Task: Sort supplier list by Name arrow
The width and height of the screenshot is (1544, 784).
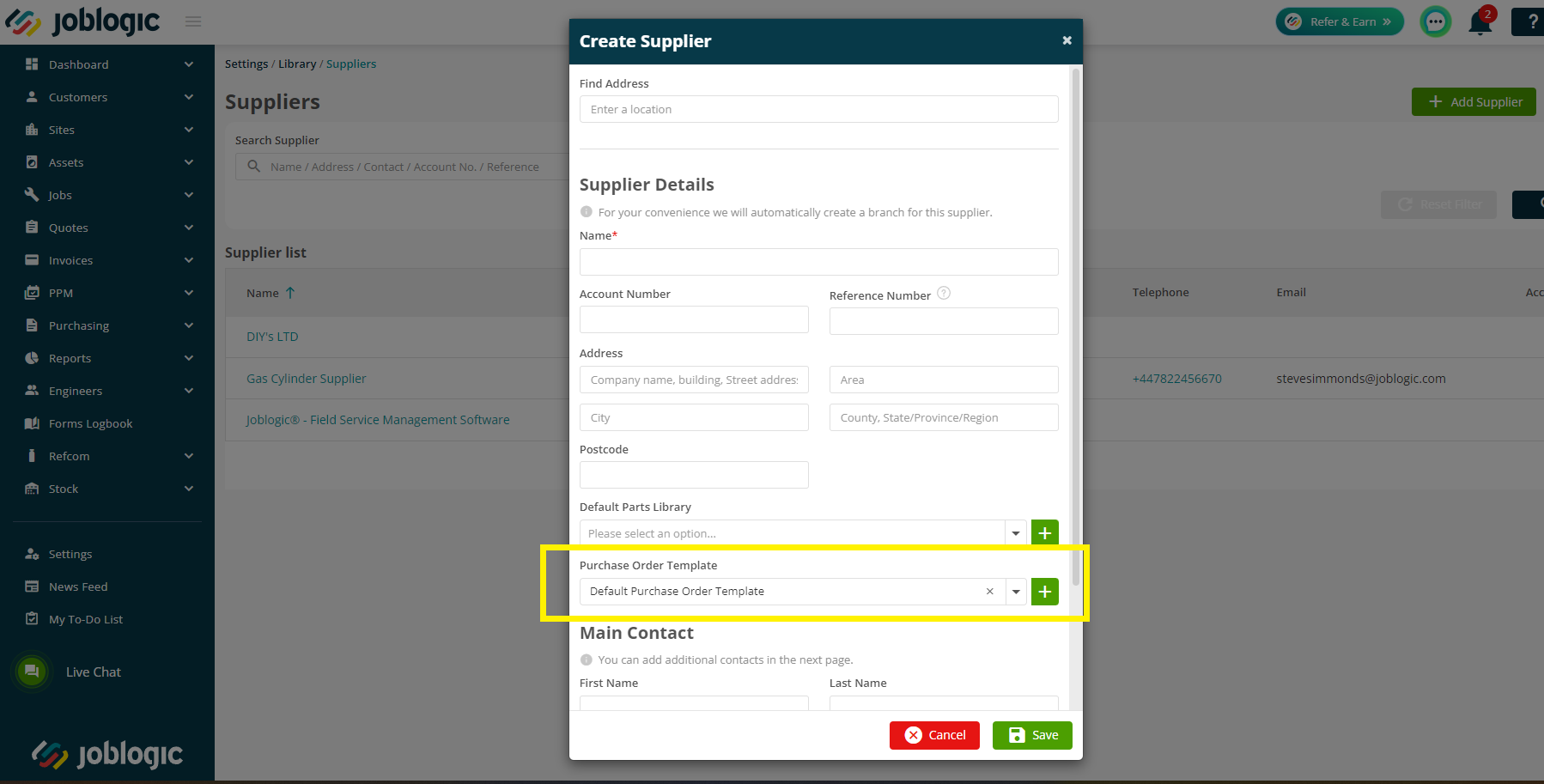Action: 290,293
